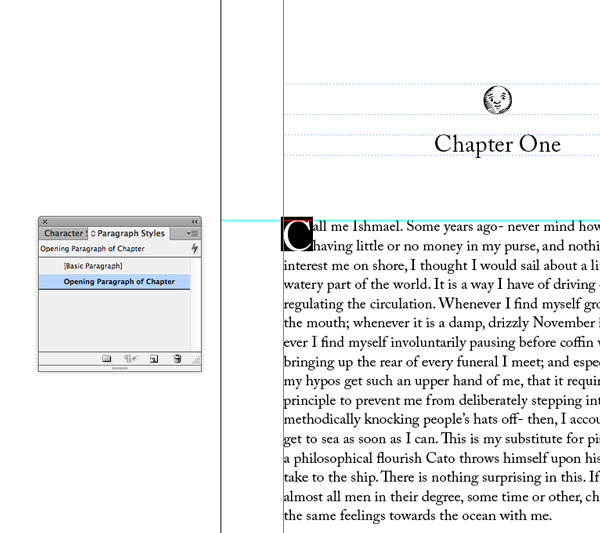
Task: Create new paragraph style icon
Action: click(154, 359)
